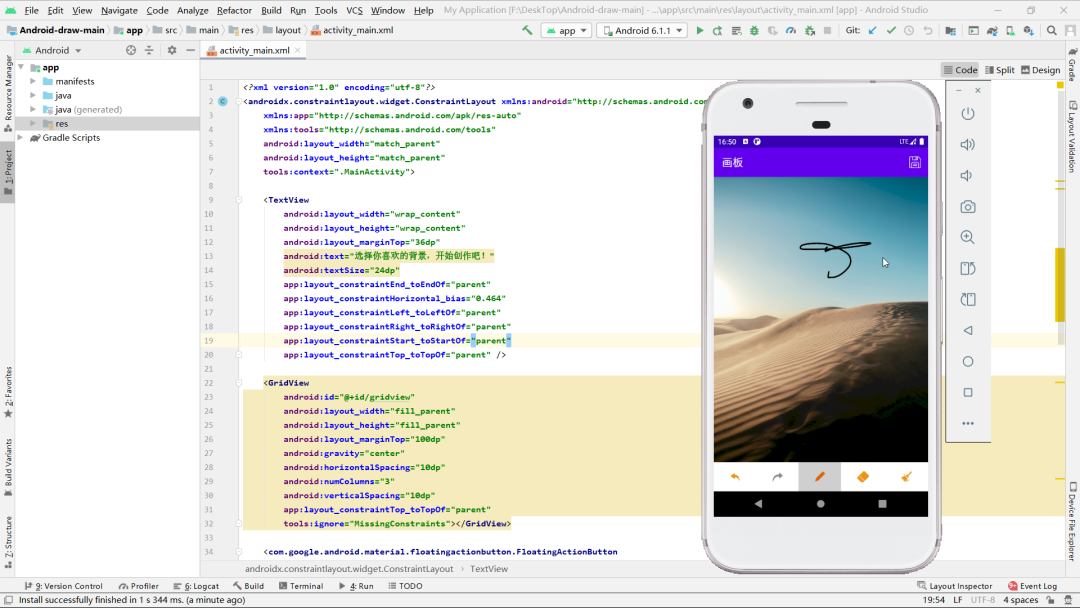Click redo arrow in drawing app
This screenshot has width=1080, height=608.
coord(778,476)
